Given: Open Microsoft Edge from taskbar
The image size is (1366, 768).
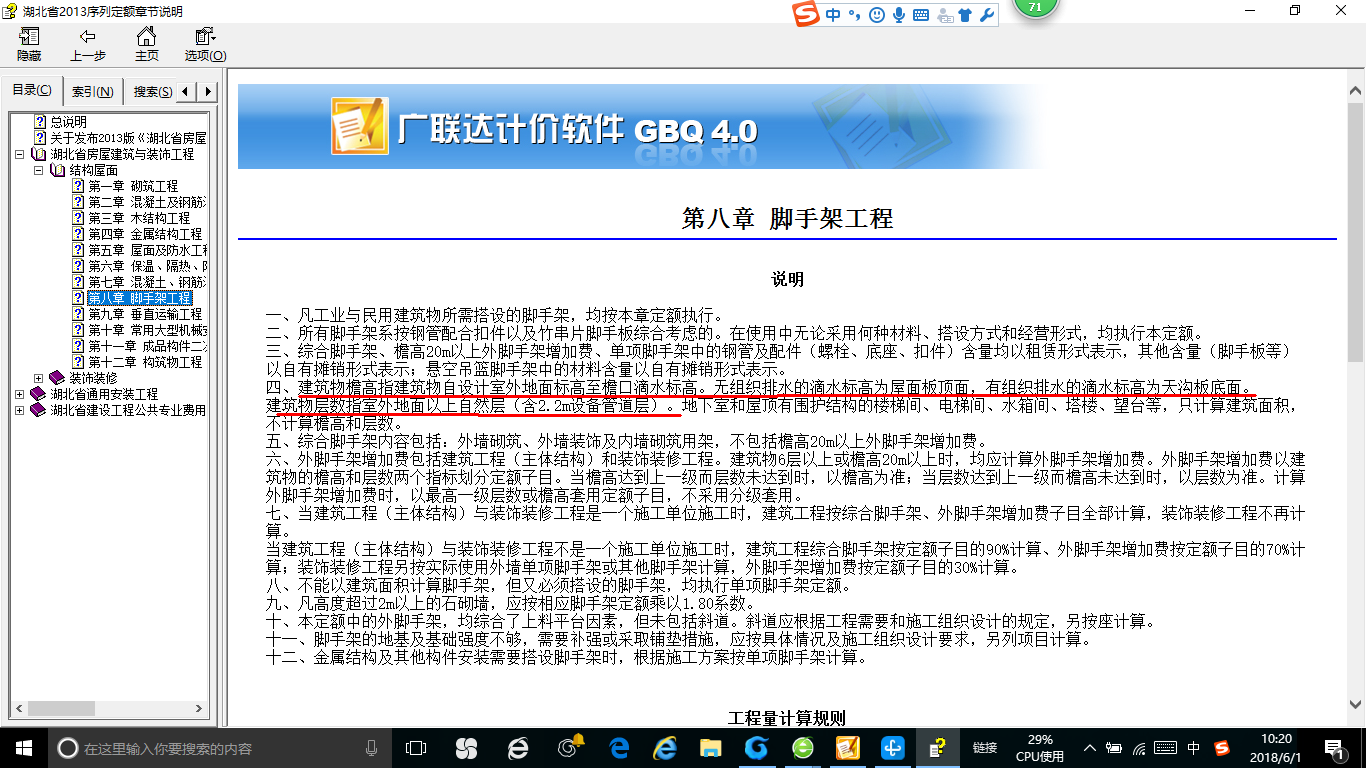Looking at the screenshot, I should 619,748.
